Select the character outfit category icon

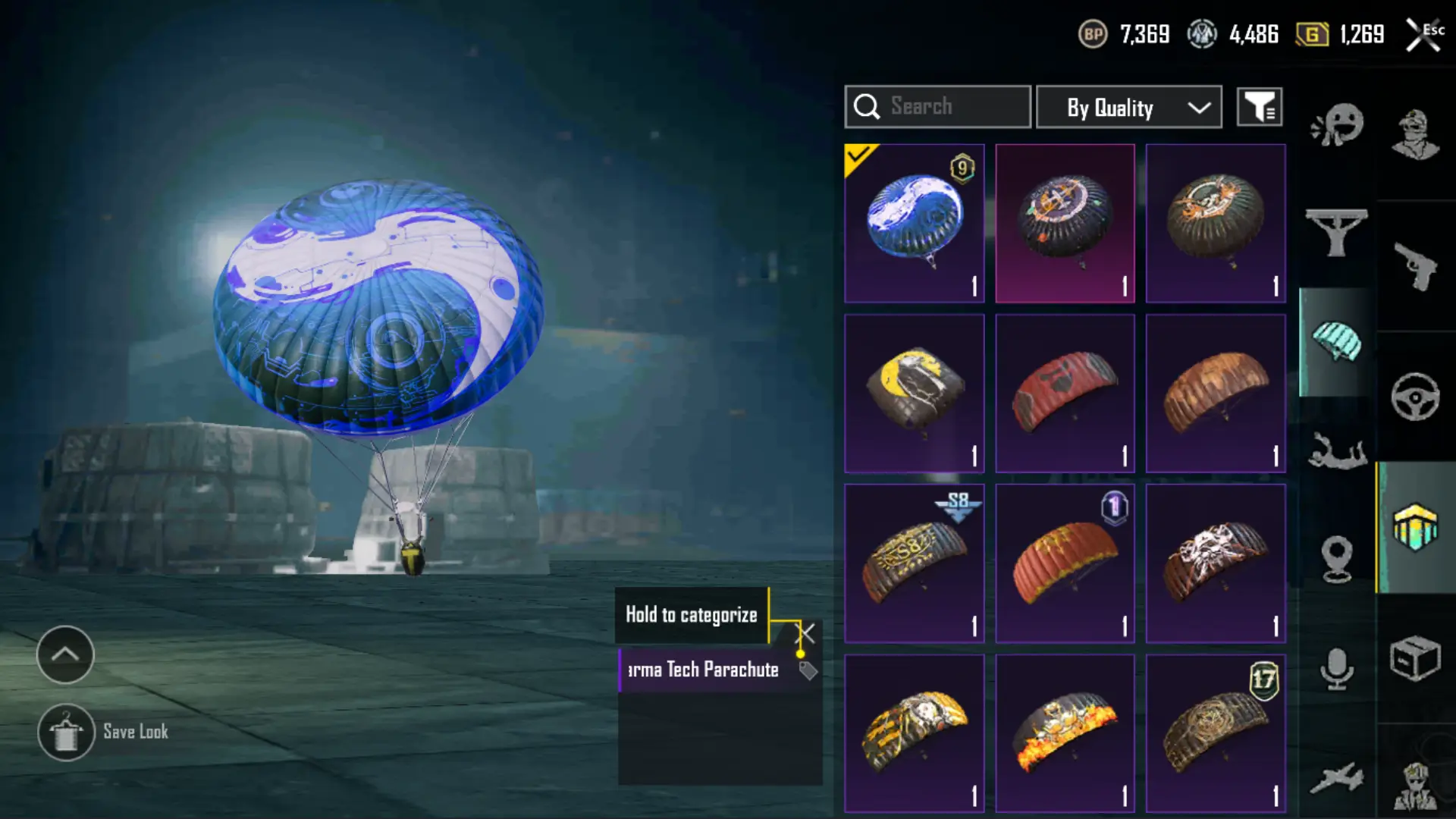[x=1415, y=134]
